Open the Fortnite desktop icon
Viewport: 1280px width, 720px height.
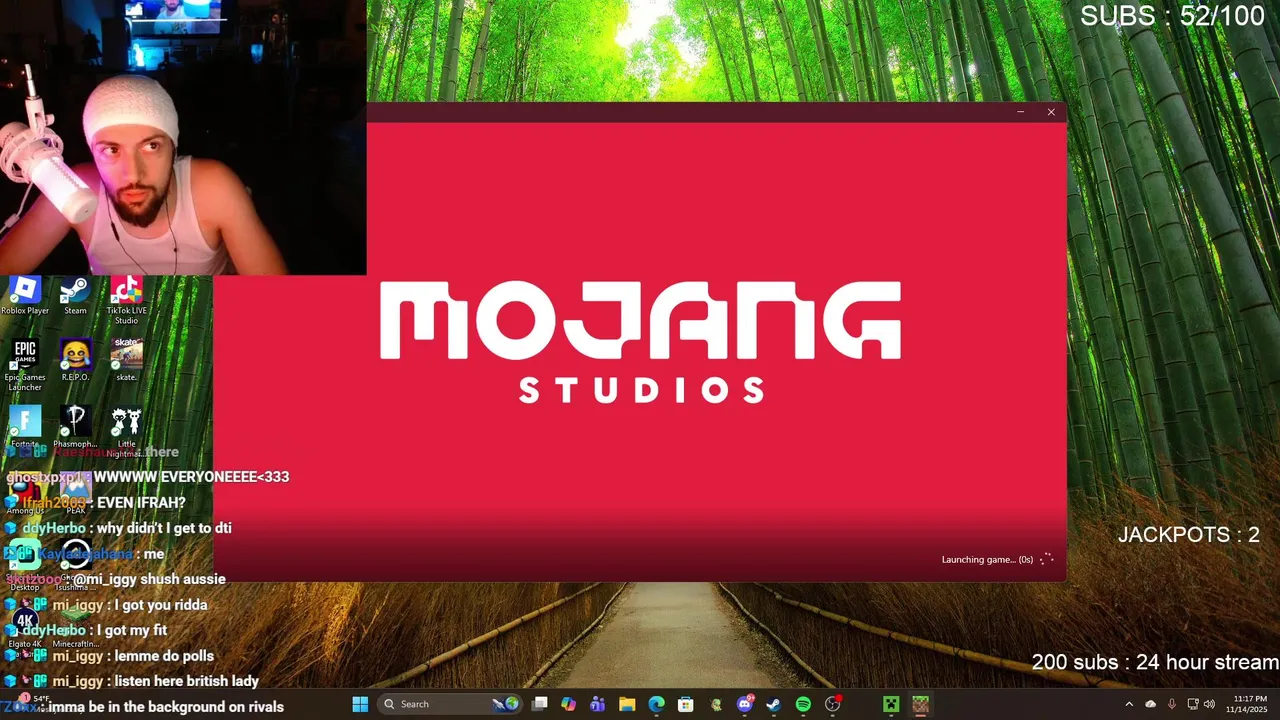coord(25,427)
